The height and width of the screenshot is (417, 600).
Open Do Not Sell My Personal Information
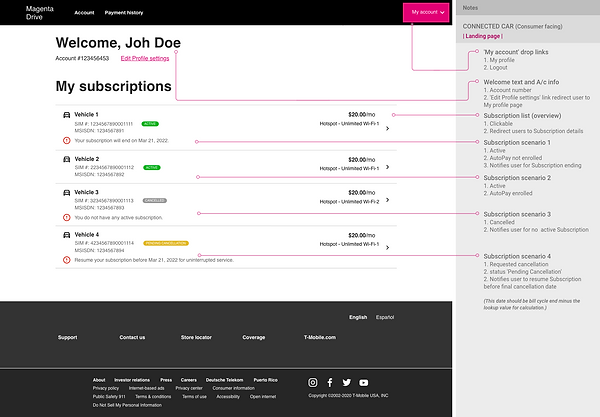coord(127,405)
